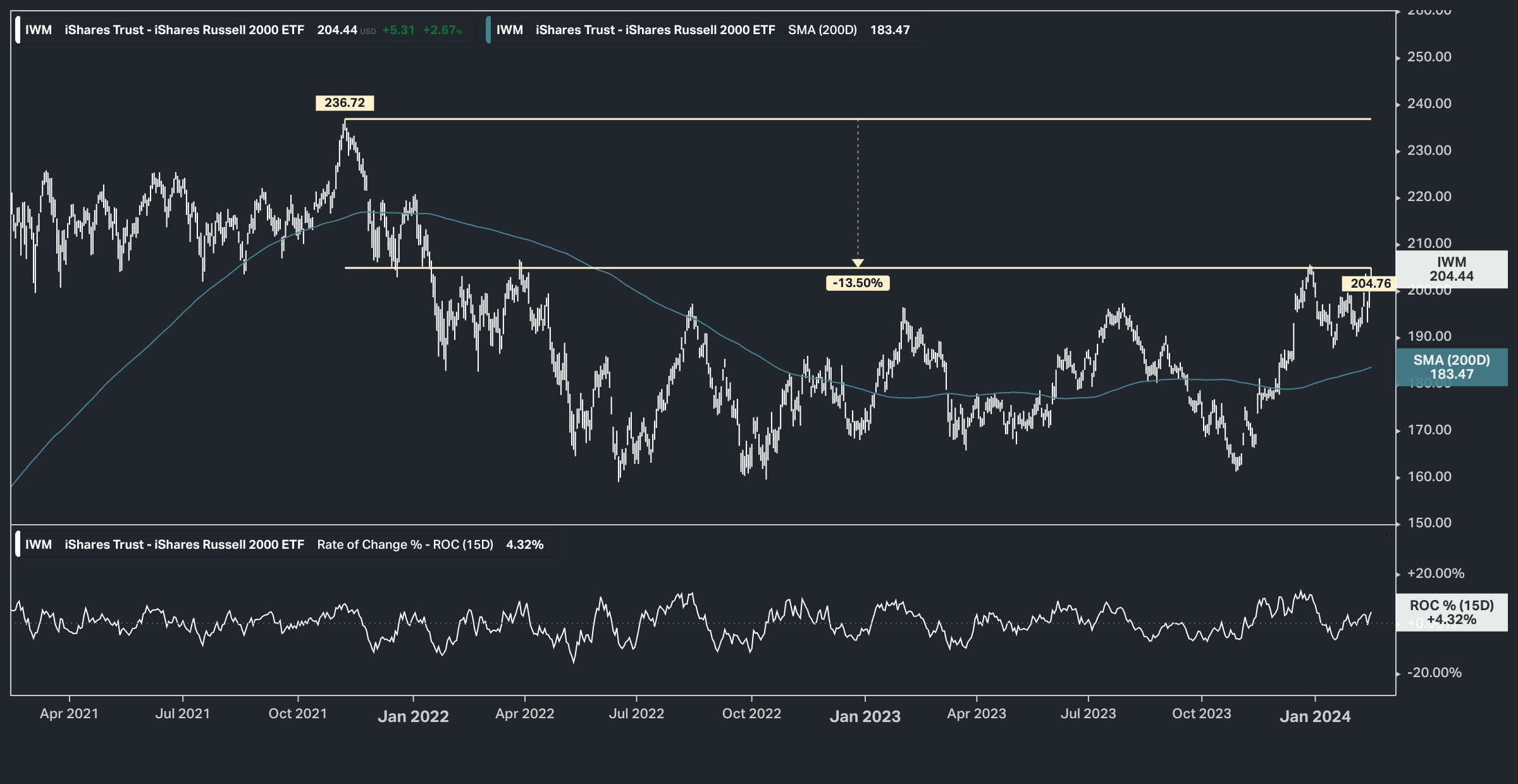Click the Jan 2023 date axis label

click(x=865, y=716)
